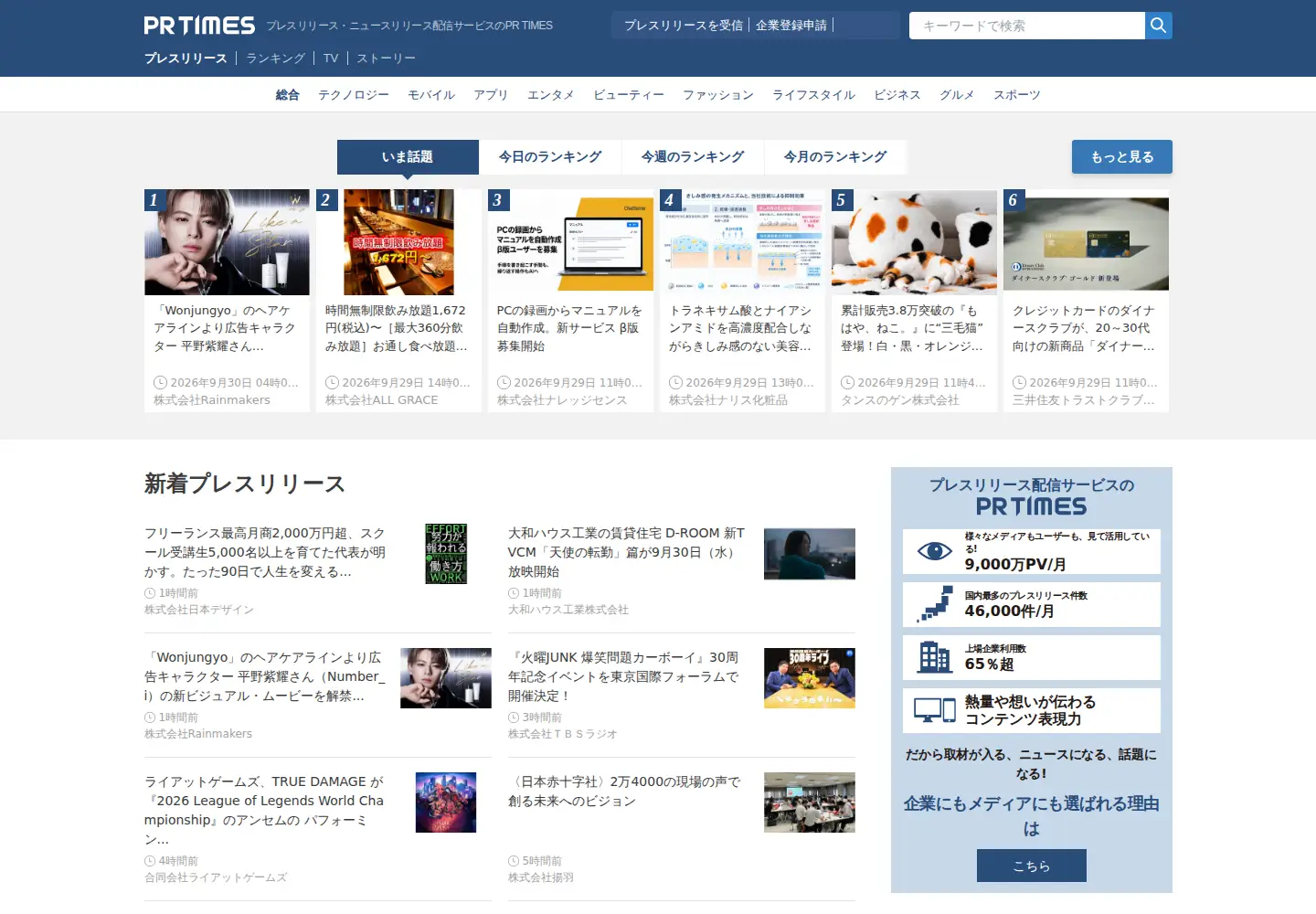Click the もっと見る button

1122,157
